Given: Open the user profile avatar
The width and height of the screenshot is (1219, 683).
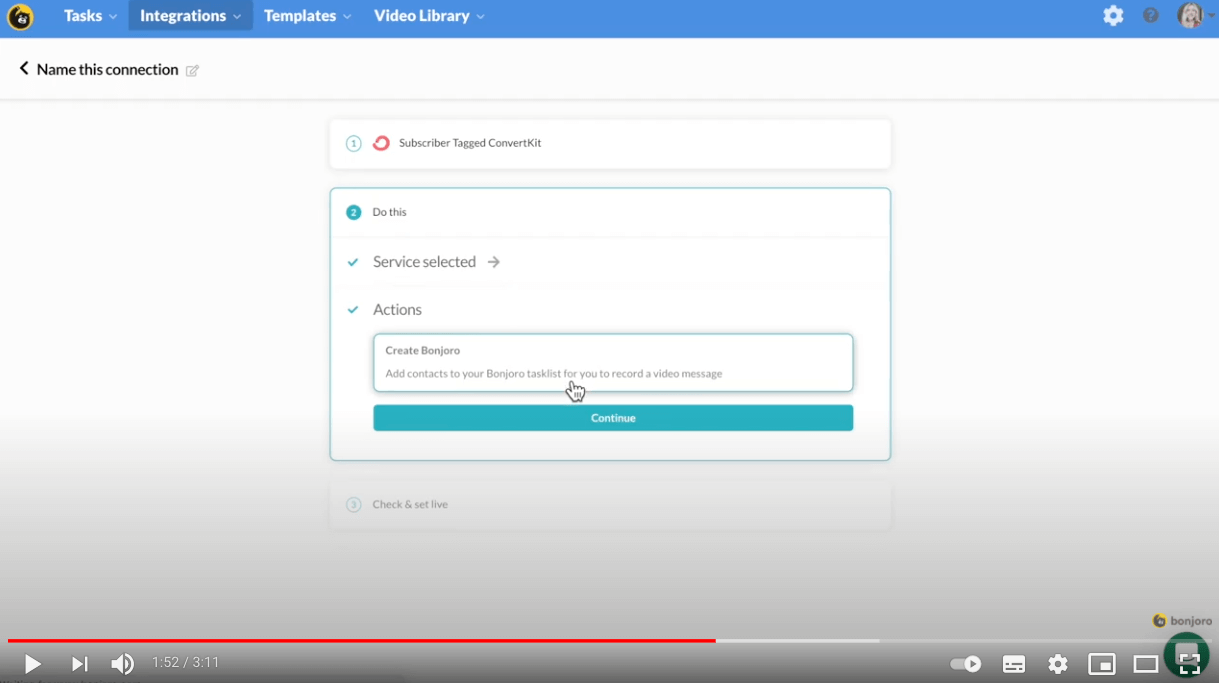Looking at the screenshot, I should pyautogui.click(x=1190, y=16).
